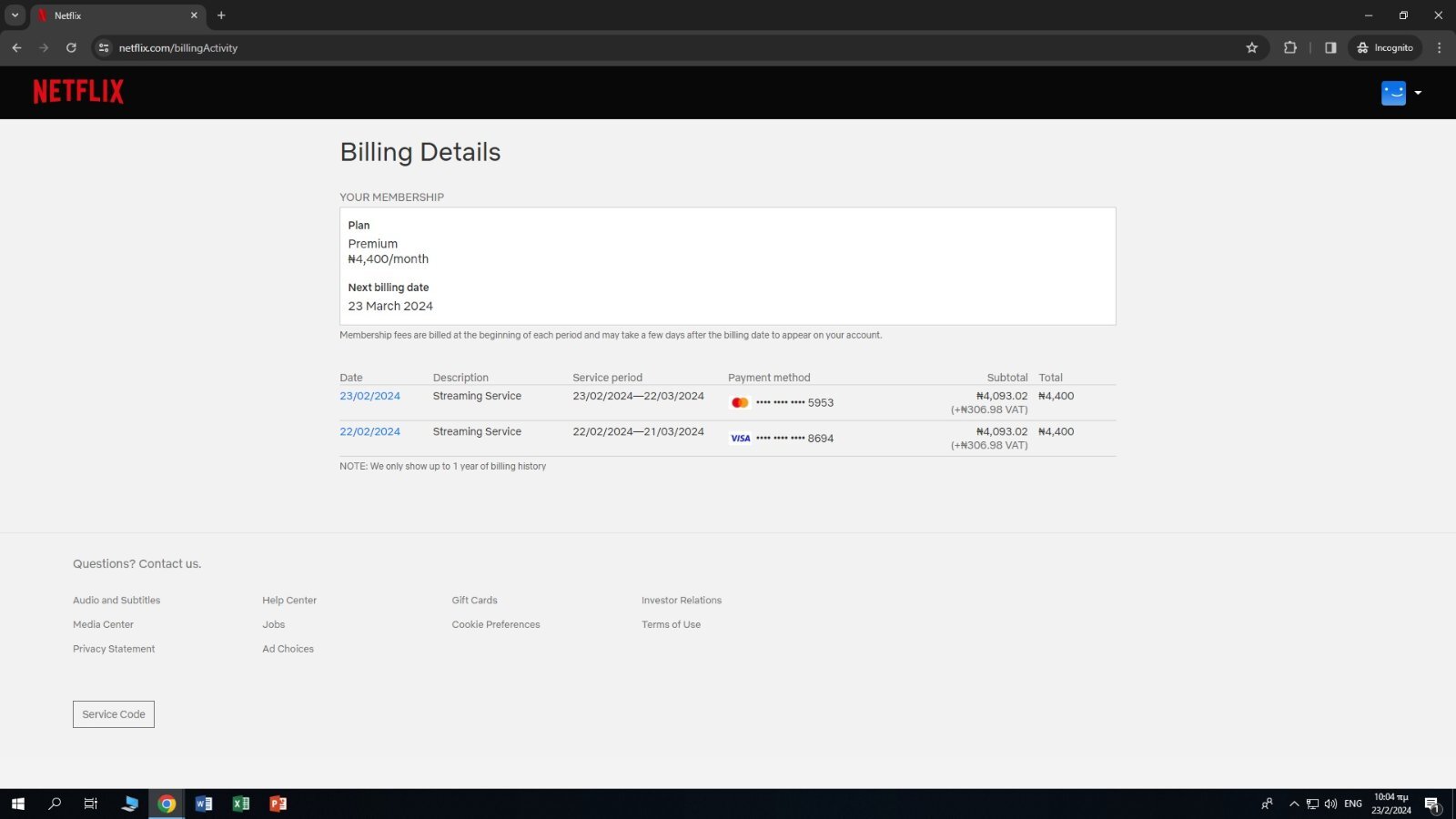Launch PowerPoint from the taskbar
The height and width of the screenshot is (819, 1456).
[278, 804]
